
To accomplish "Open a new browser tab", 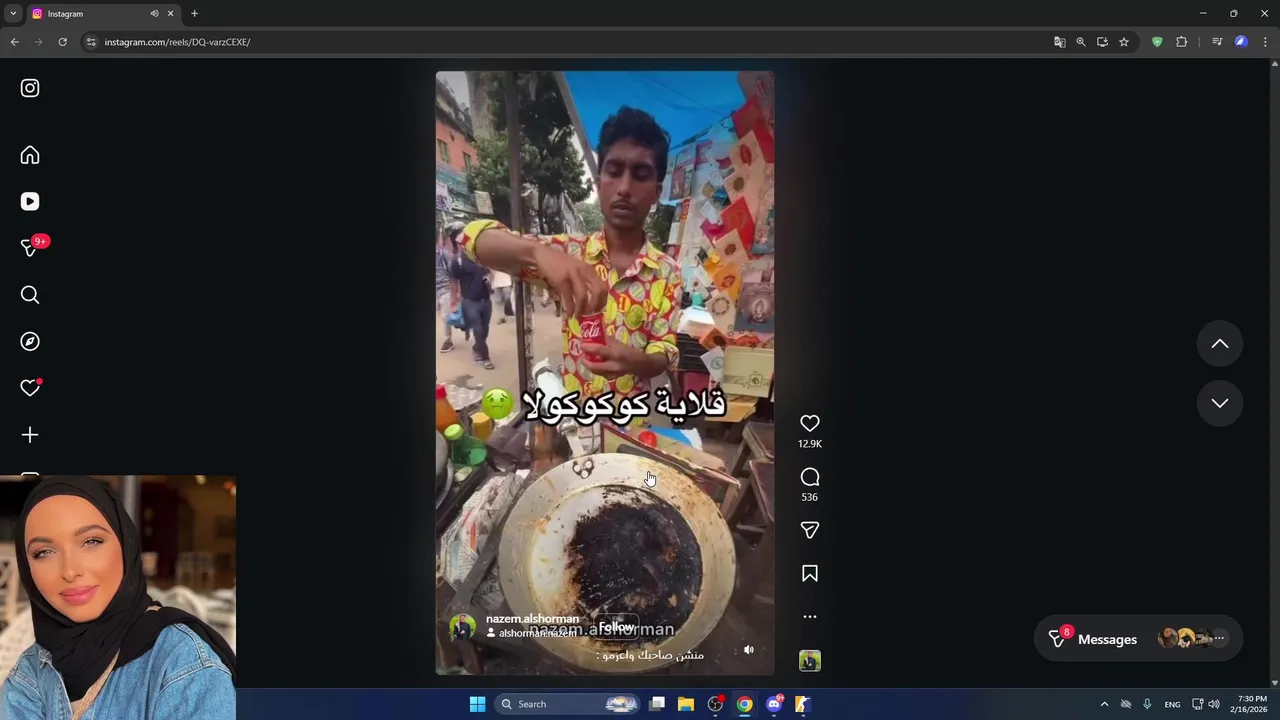I will [194, 14].
